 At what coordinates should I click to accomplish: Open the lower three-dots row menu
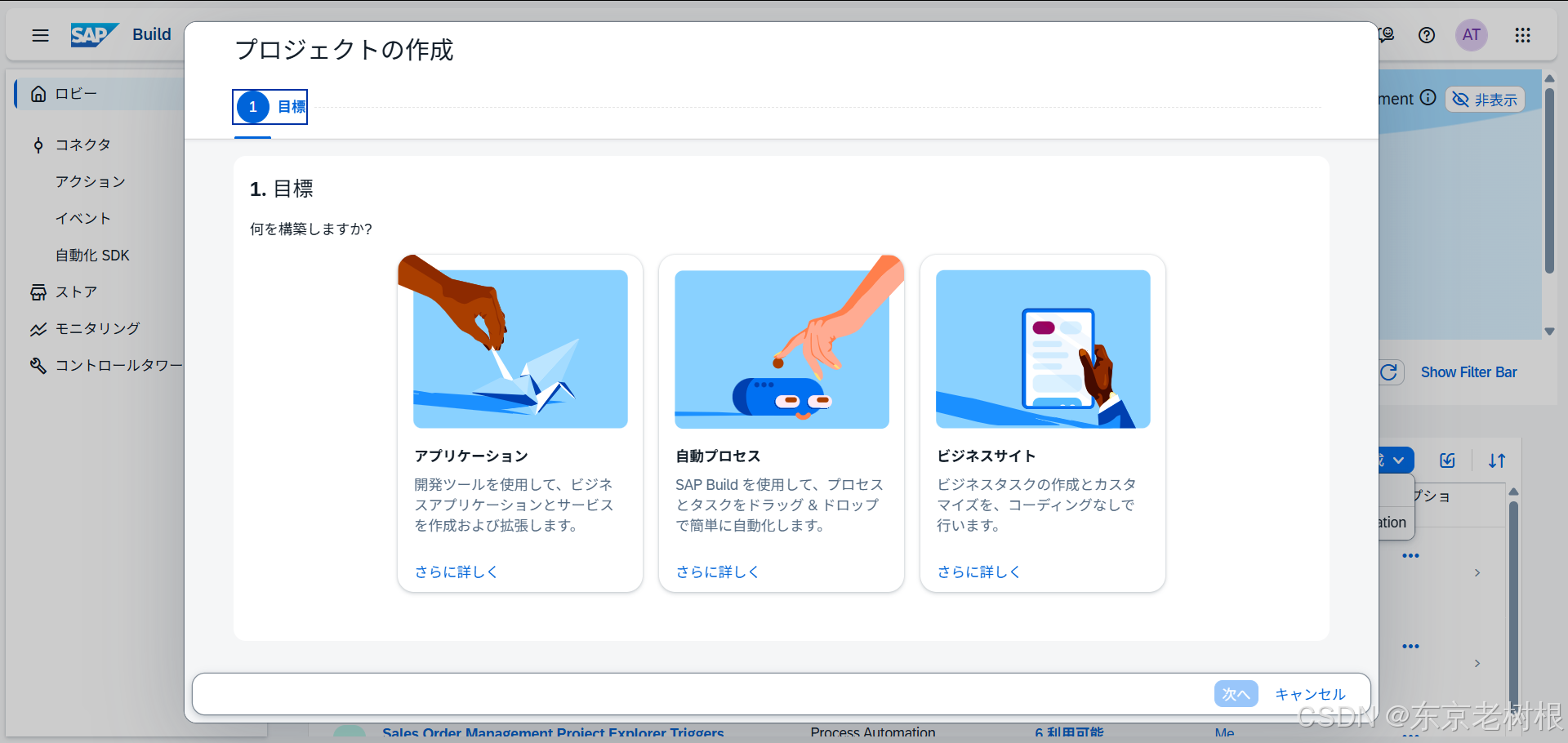pyautogui.click(x=1410, y=647)
